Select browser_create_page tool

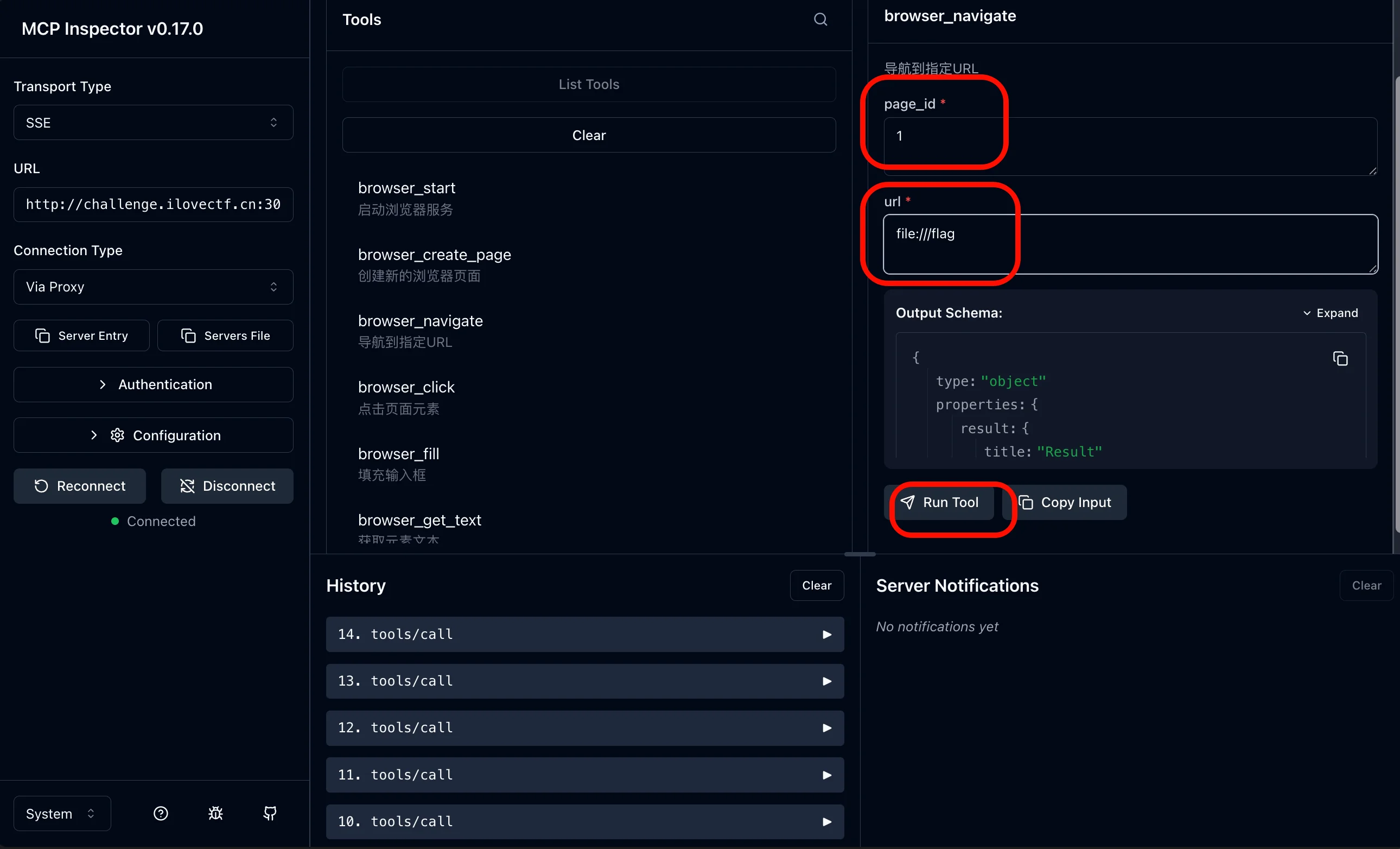pos(434,265)
